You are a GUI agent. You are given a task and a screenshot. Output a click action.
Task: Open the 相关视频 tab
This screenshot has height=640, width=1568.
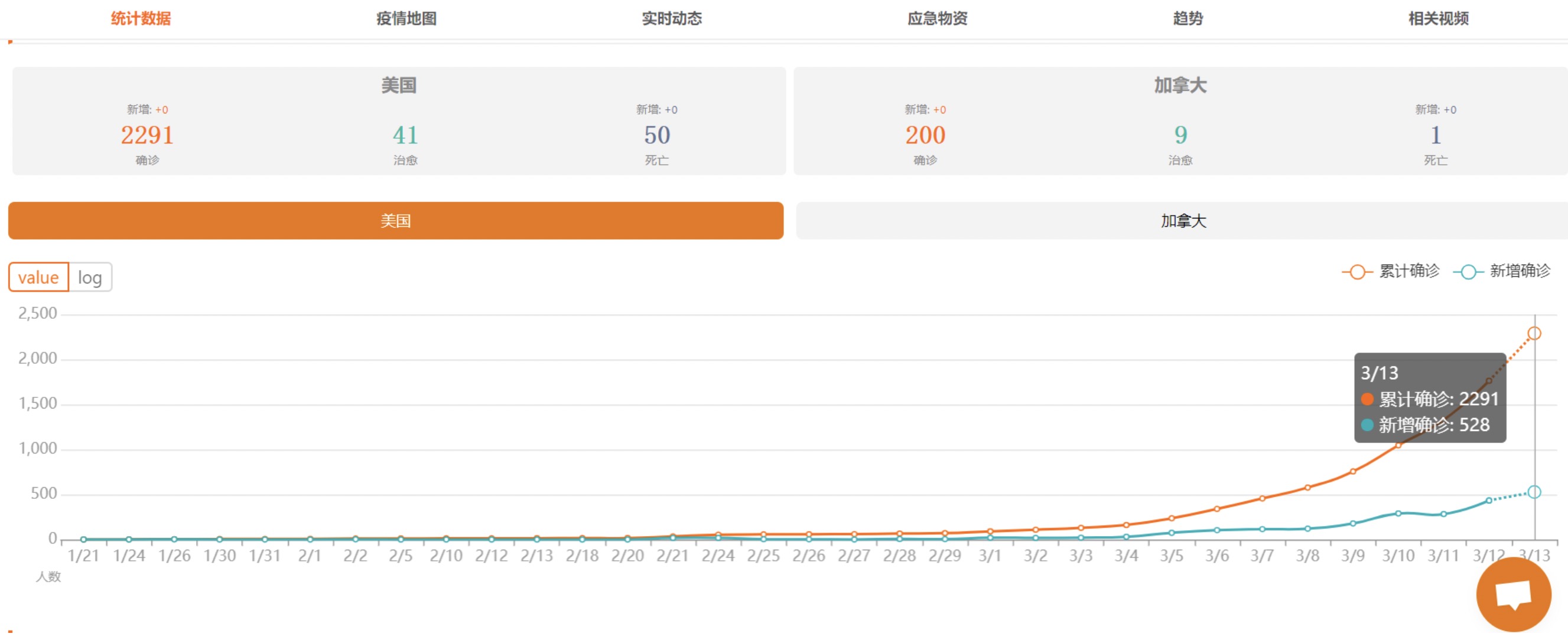pos(1438,18)
